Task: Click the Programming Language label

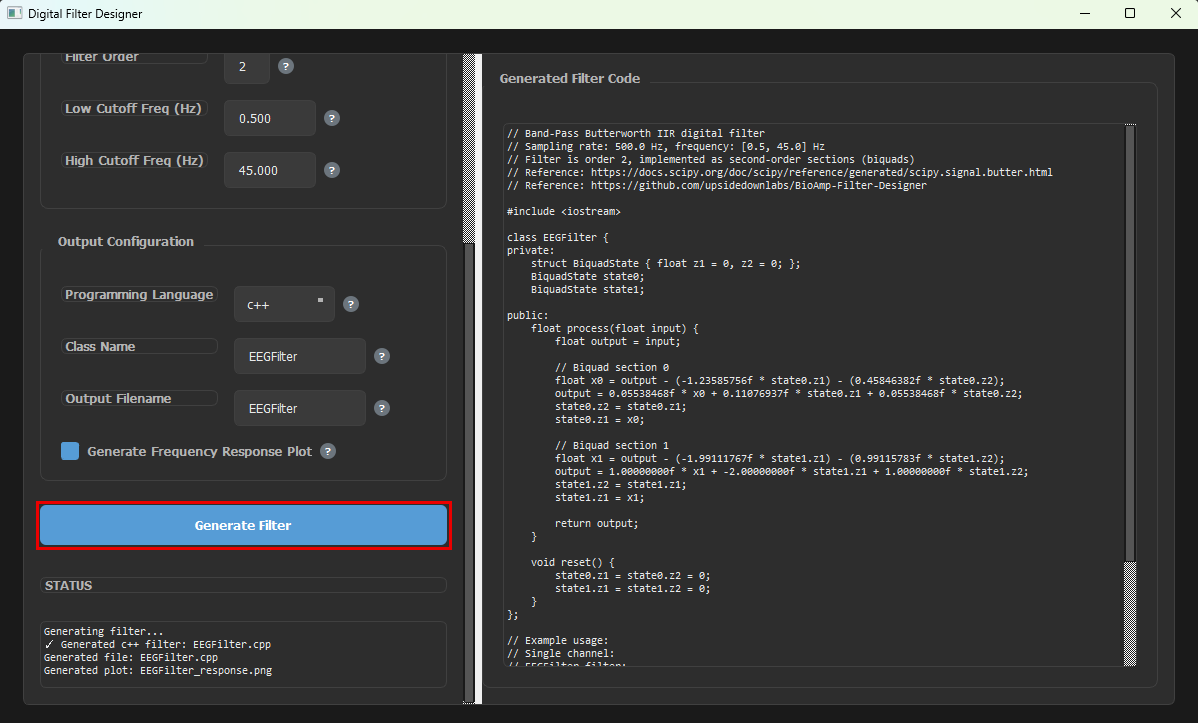Action: coord(139,295)
